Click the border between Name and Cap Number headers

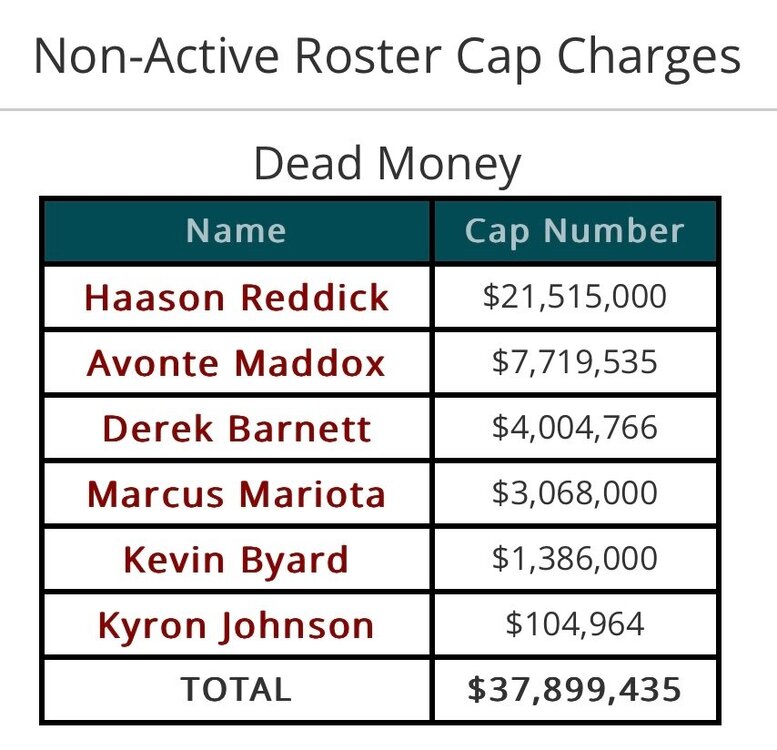432,231
